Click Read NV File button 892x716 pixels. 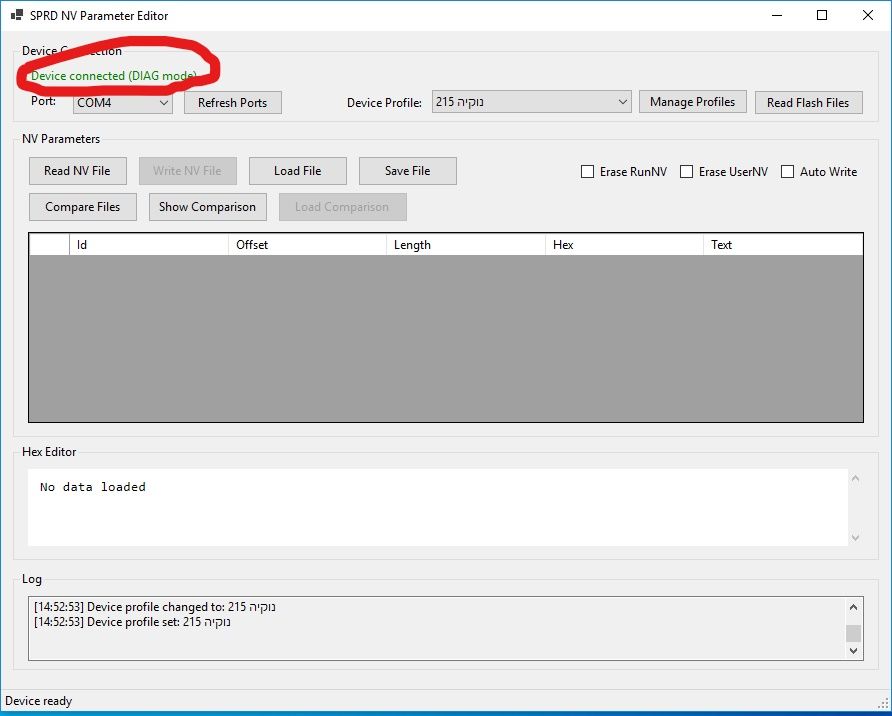77,171
